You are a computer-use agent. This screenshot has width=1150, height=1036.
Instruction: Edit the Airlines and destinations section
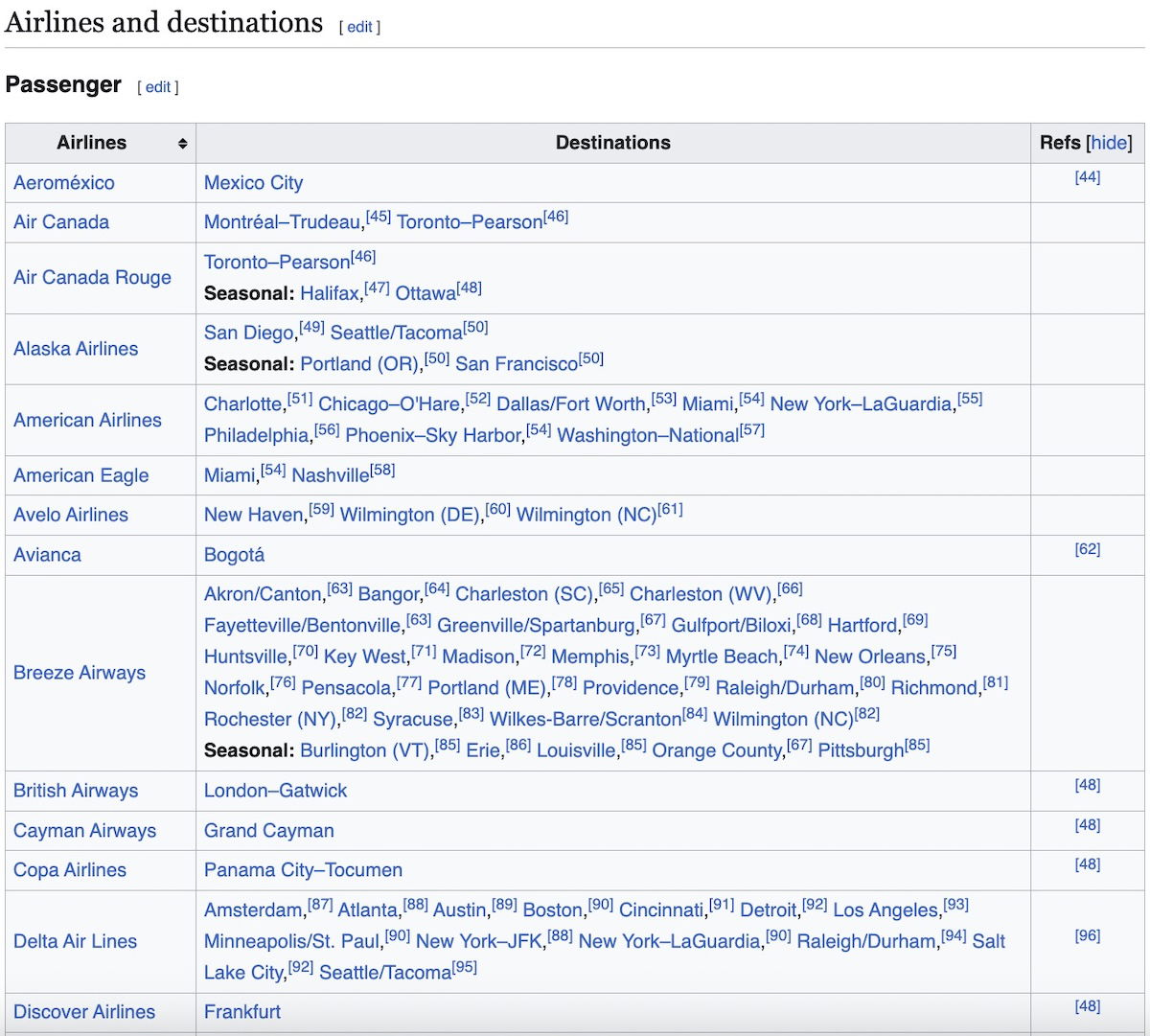359,27
